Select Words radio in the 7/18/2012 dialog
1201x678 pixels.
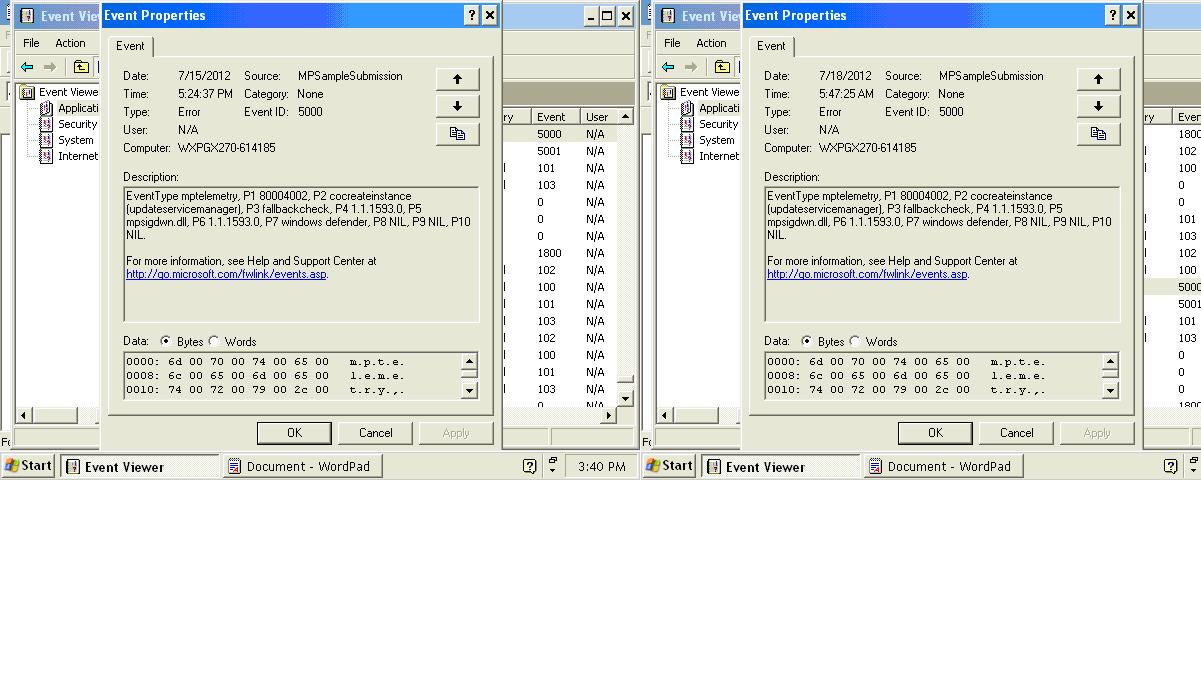[856, 341]
